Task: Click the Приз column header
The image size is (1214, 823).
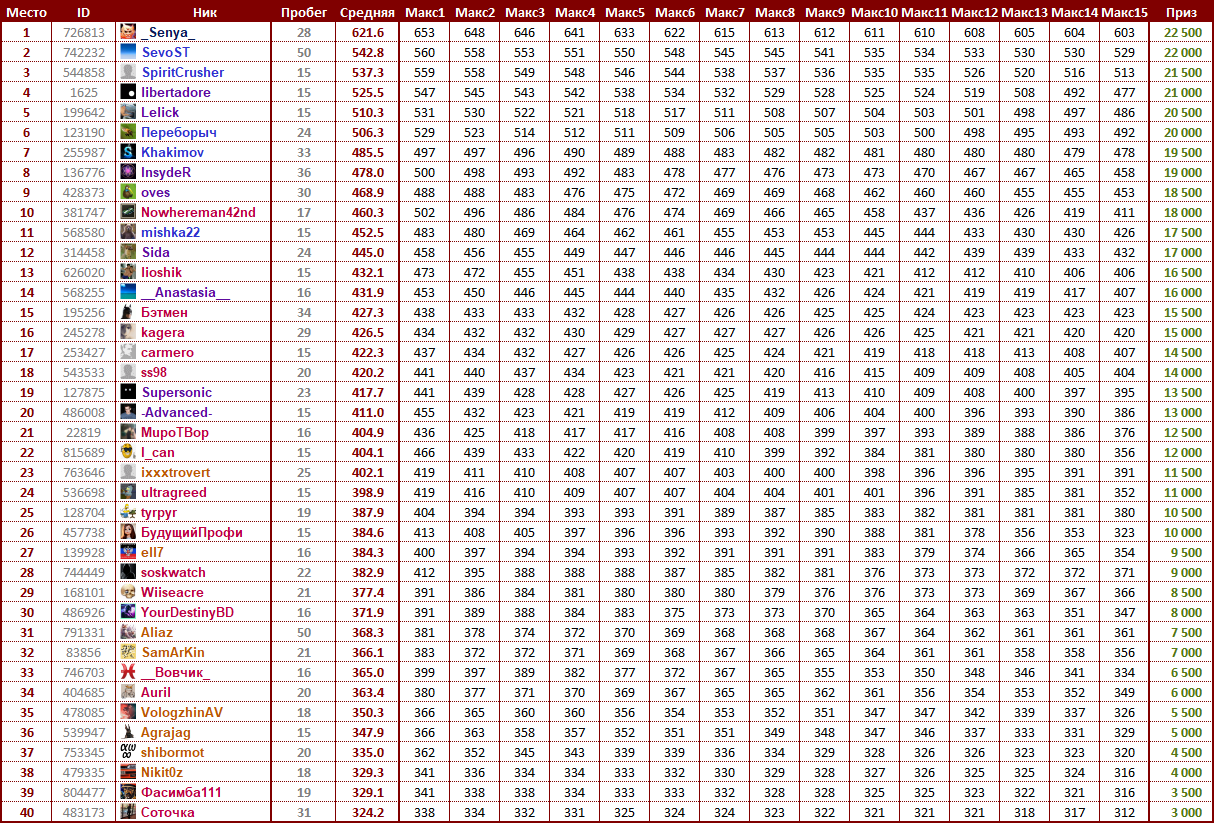Action: click(x=1182, y=12)
